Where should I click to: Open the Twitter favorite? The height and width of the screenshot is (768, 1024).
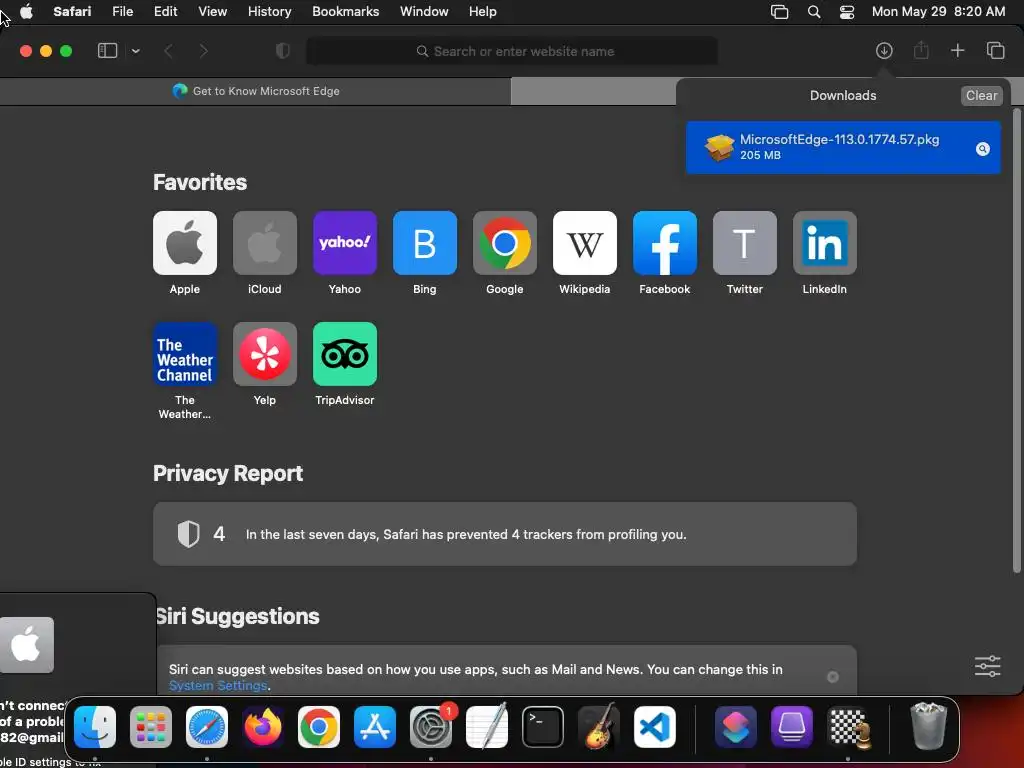coord(744,243)
